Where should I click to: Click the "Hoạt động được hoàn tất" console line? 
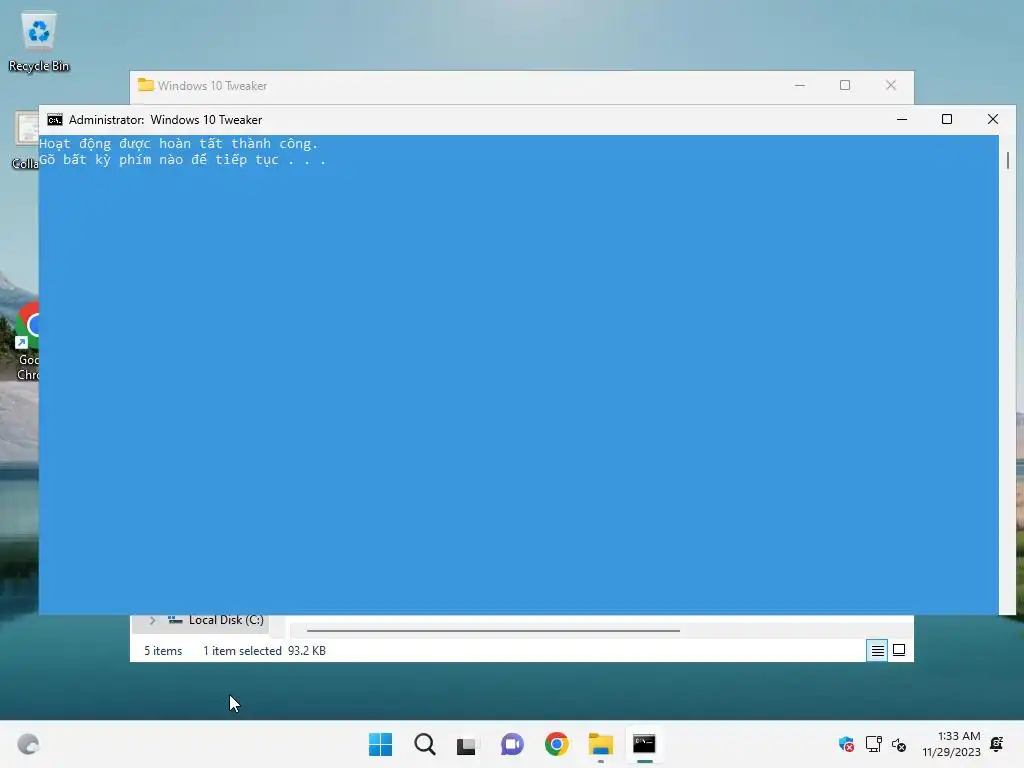pyautogui.click(x=178, y=144)
